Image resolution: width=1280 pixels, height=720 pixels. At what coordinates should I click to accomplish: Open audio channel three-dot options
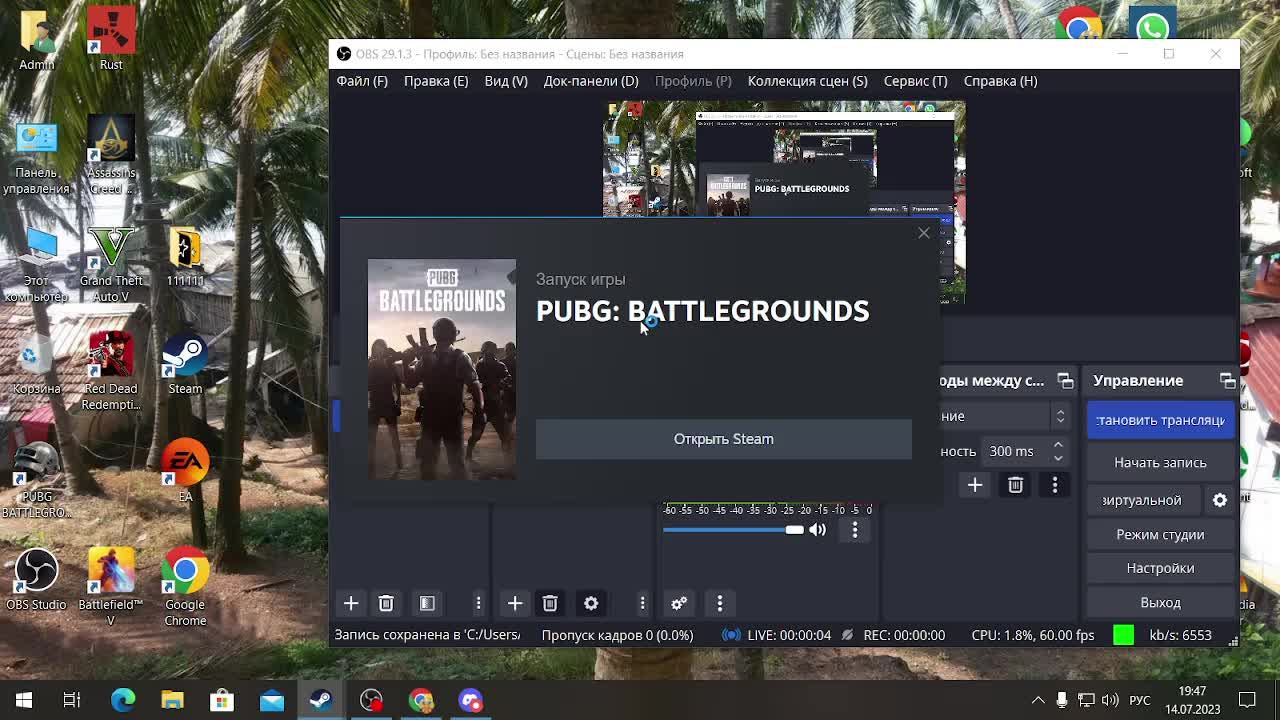[855, 529]
